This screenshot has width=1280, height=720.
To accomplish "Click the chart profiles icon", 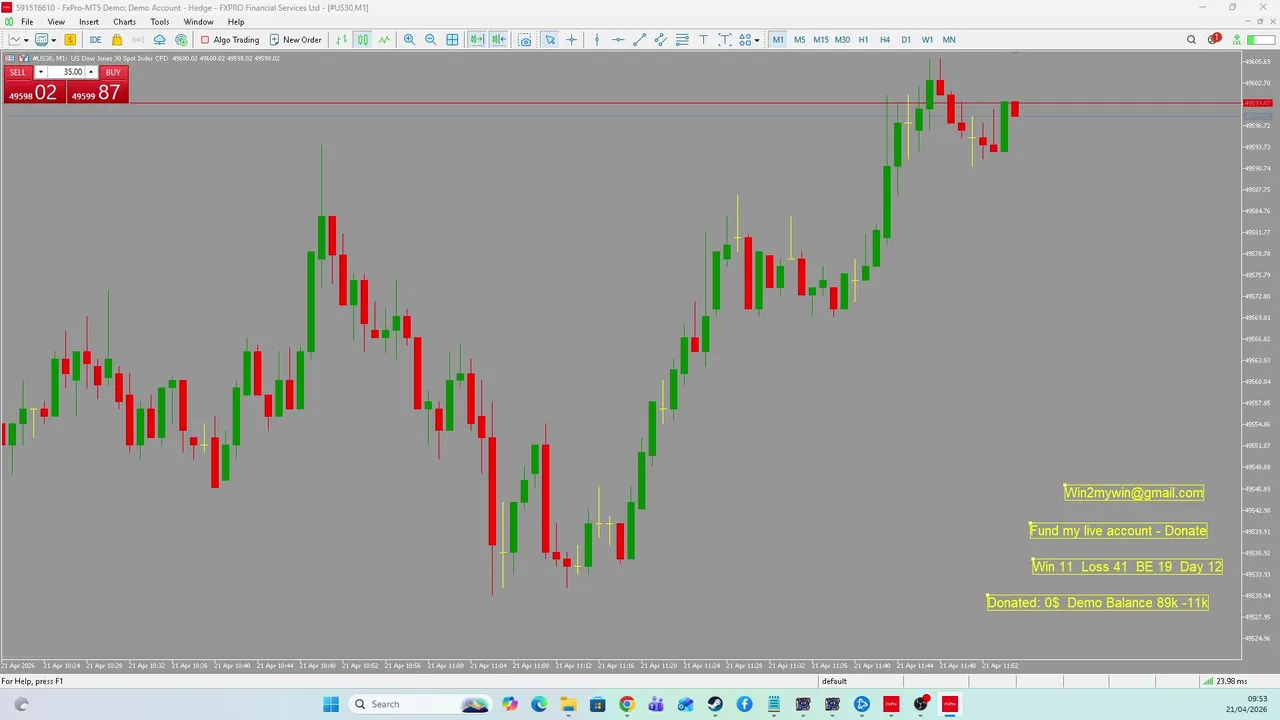I will tap(42, 40).
